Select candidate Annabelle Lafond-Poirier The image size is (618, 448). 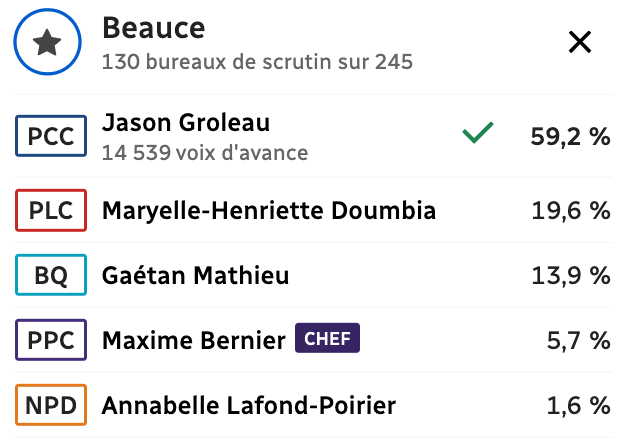[249, 405]
